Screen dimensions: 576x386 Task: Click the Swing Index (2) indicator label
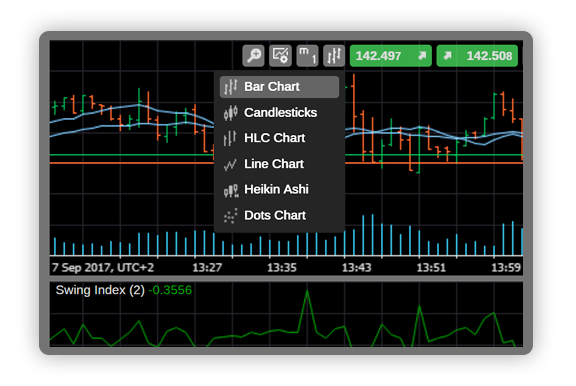100,290
